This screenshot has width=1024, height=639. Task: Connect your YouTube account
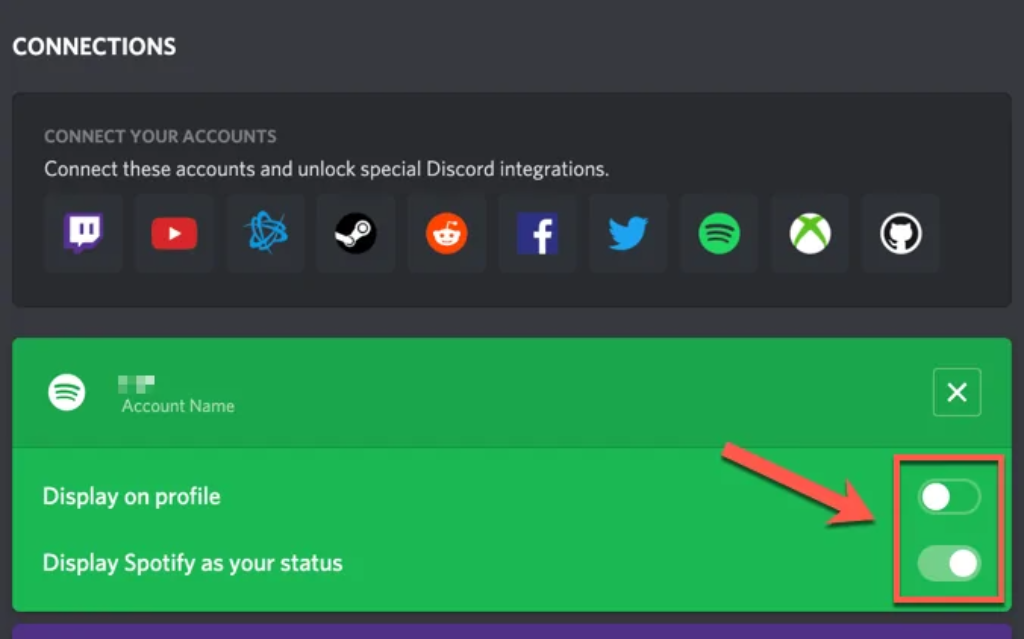[174, 233]
